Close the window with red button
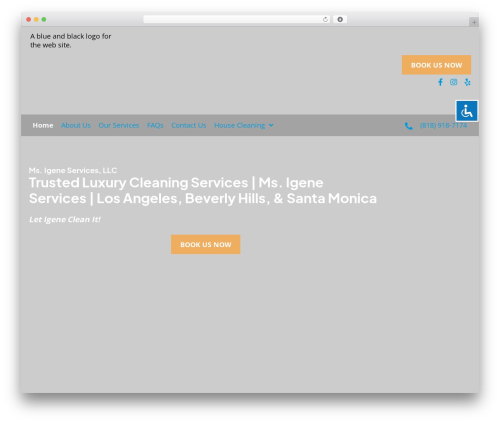The image size is (500, 423). (29, 19)
